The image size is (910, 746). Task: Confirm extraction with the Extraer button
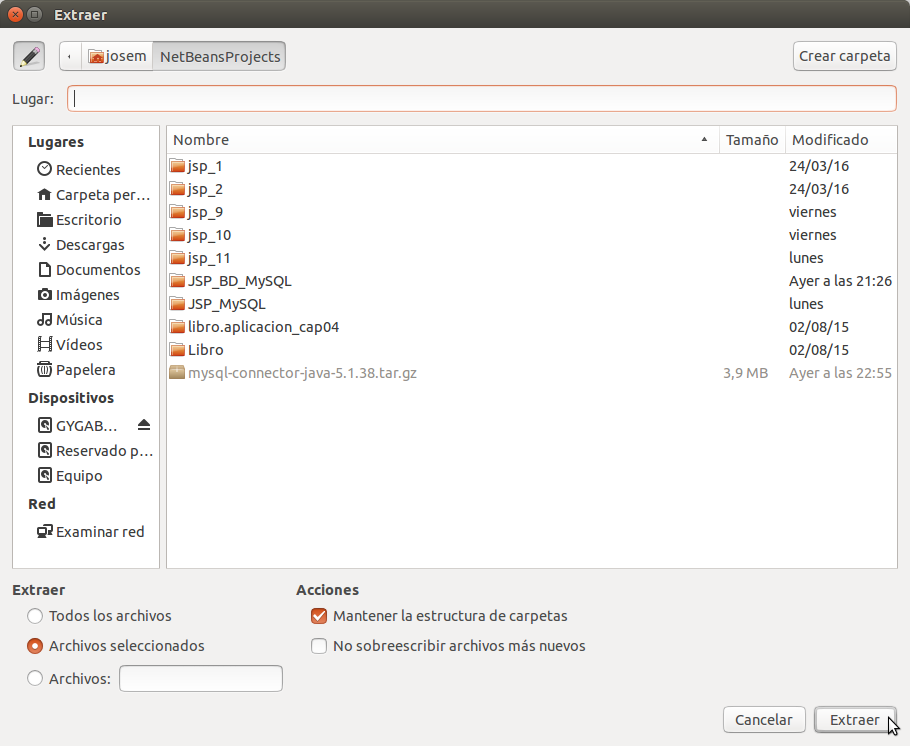[x=855, y=719]
